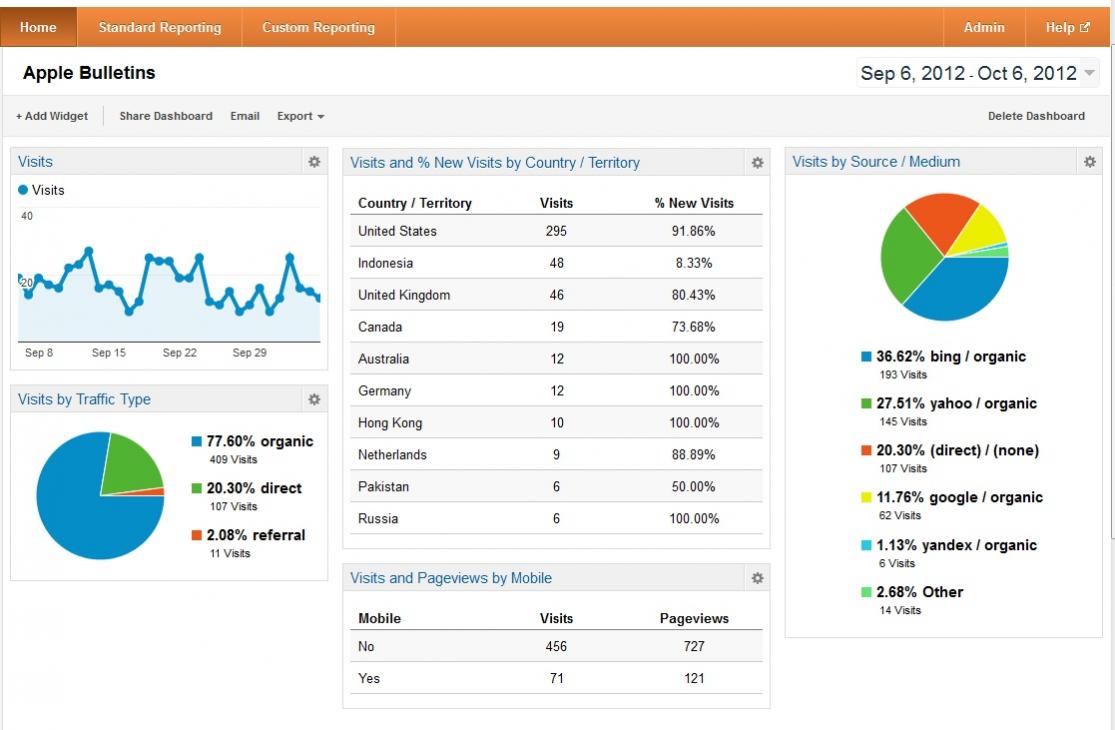Switch to Custom Reporting tab
The height and width of the screenshot is (730, 1115).
318,27
